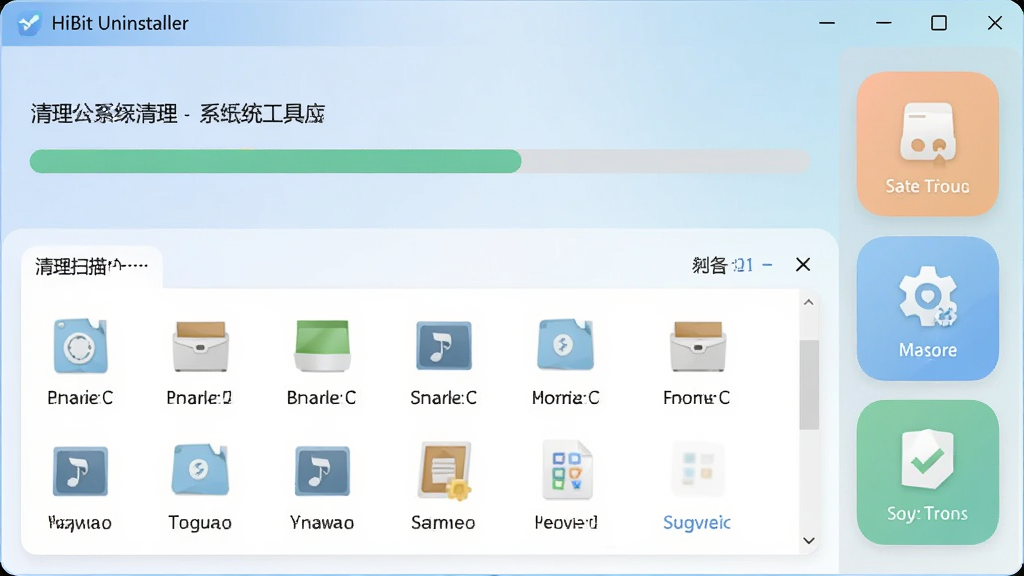The width and height of the screenshot is (1024, 576).
Task: Open the Ynawao music icon
Action: click(x=322, y=471)
